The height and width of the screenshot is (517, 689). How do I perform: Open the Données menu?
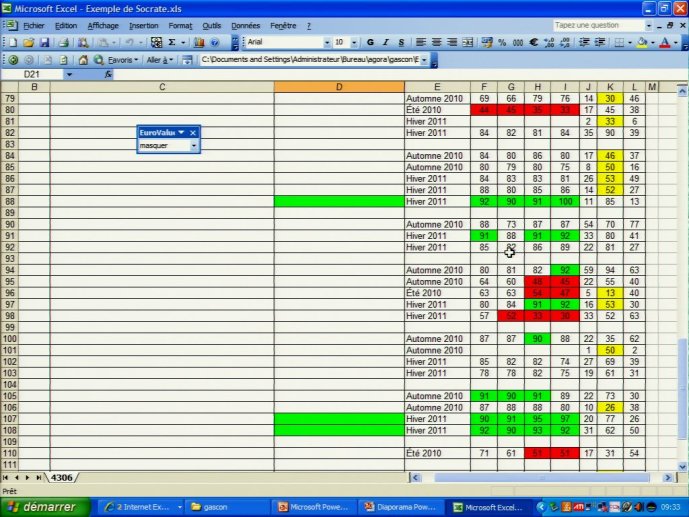[x=246, y=26]
